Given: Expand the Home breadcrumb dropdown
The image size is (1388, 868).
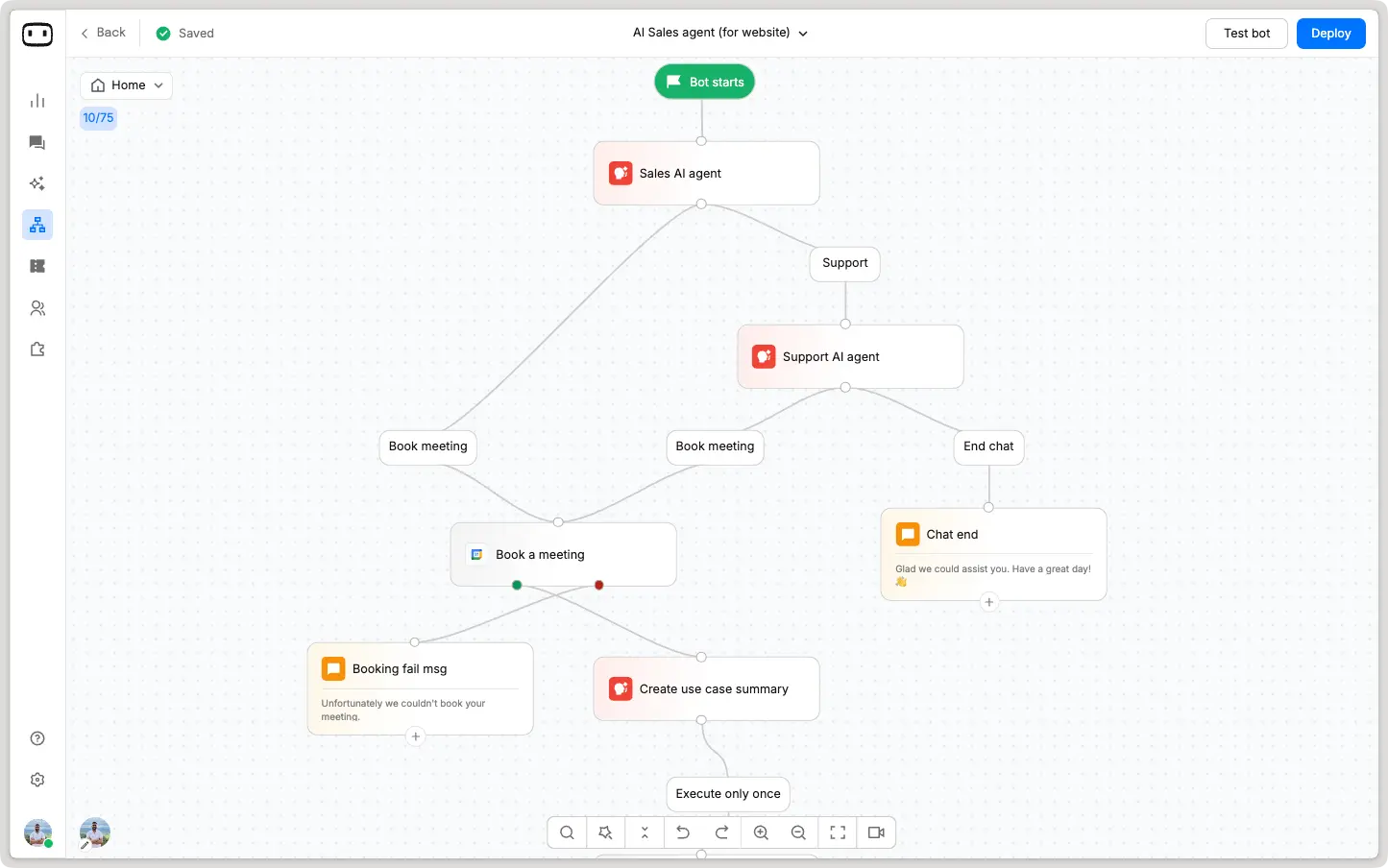Looking at the screenshot, I should pyautogui.click(x=158, y=84).
